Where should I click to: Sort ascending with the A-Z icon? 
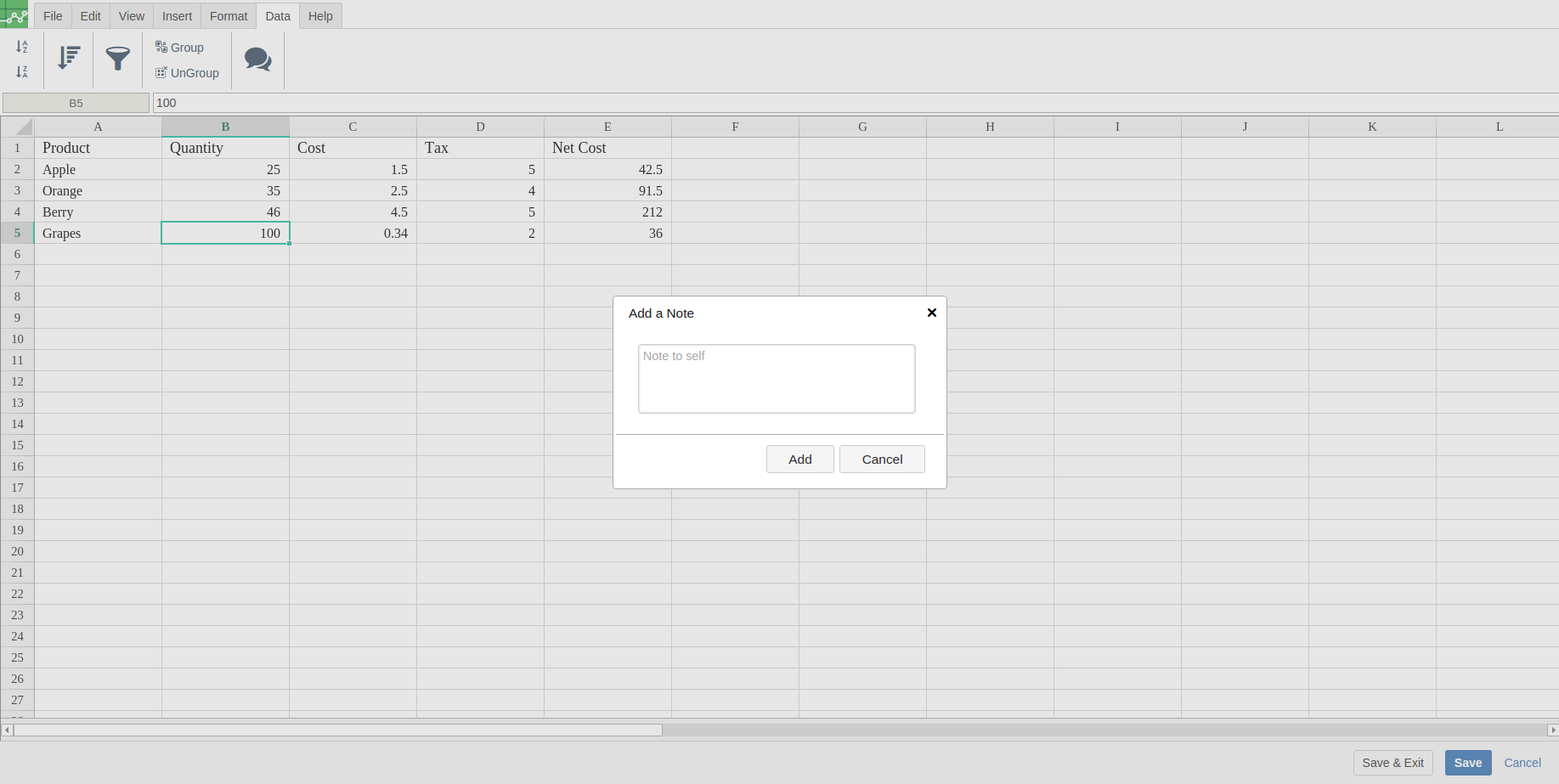tap(22, 47)
